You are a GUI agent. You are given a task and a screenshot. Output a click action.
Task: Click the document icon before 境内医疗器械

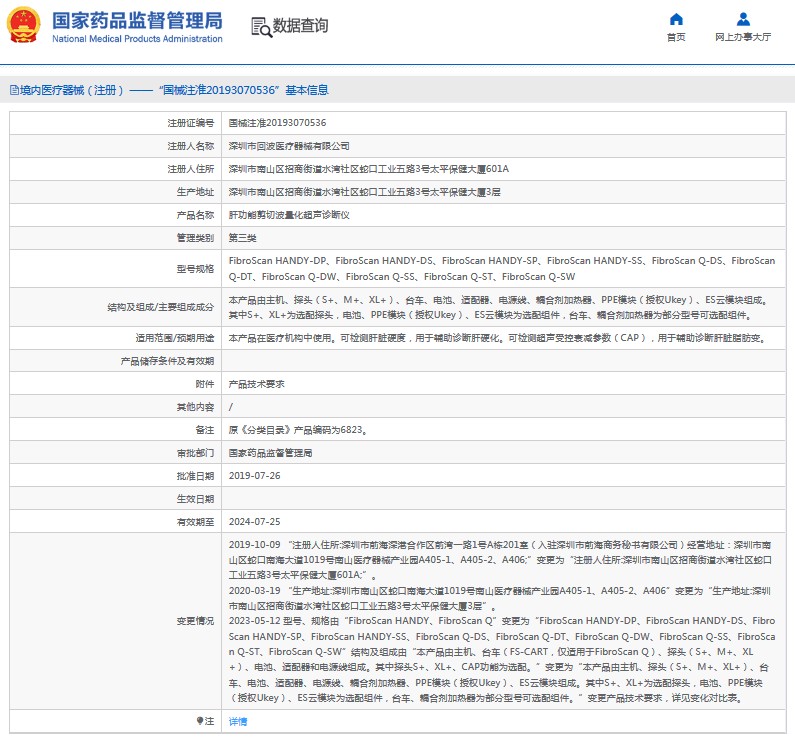point(12,90)
